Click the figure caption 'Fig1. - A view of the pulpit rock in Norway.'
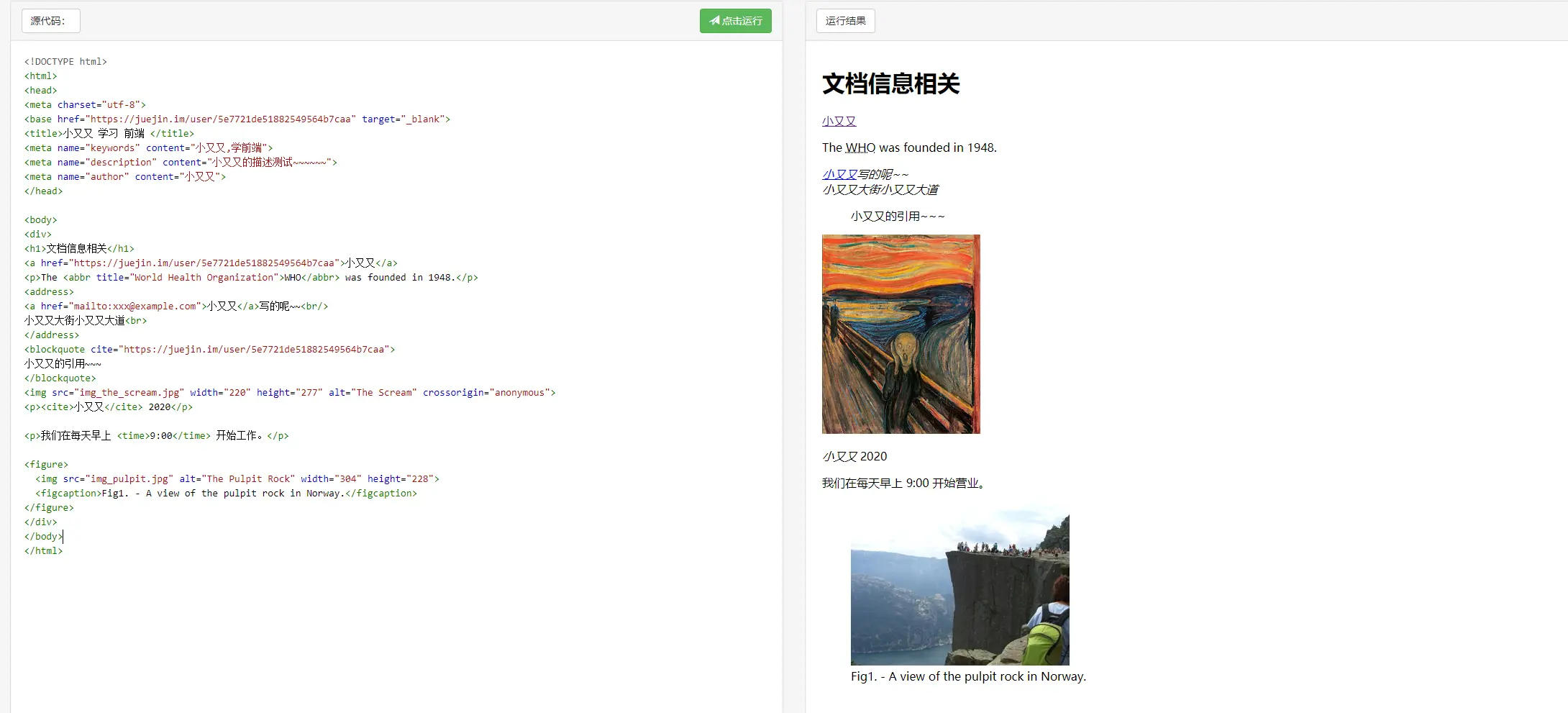Image resolution: width=1568 pixels, height=713 pixels. [968, 676]
